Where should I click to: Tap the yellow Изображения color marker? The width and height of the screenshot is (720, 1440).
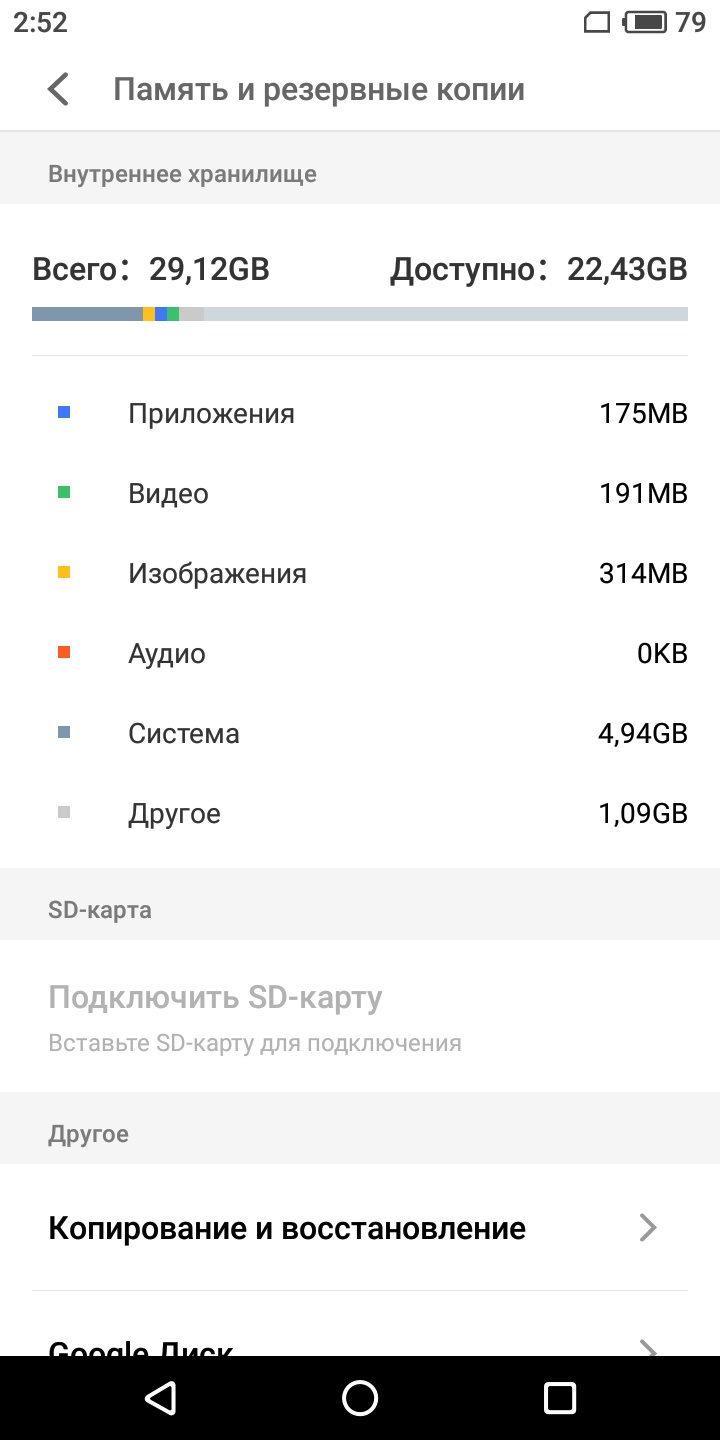click(64, 572)
